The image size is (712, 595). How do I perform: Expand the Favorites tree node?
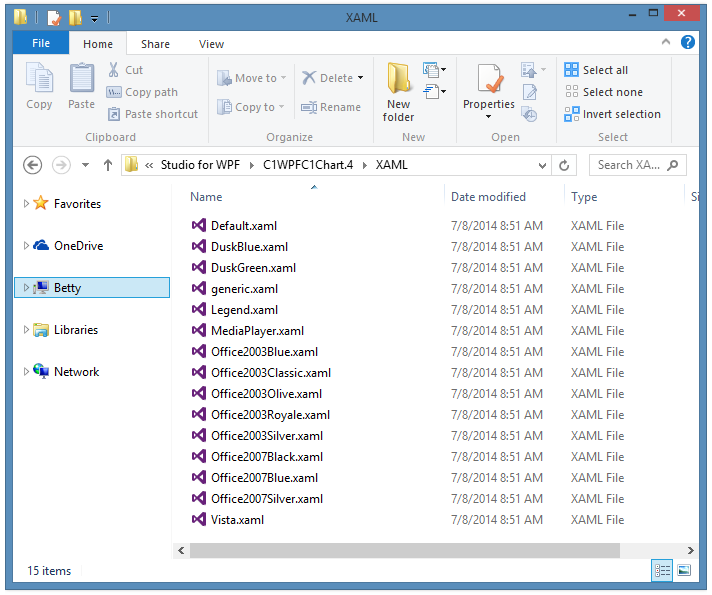coord(26,204)
